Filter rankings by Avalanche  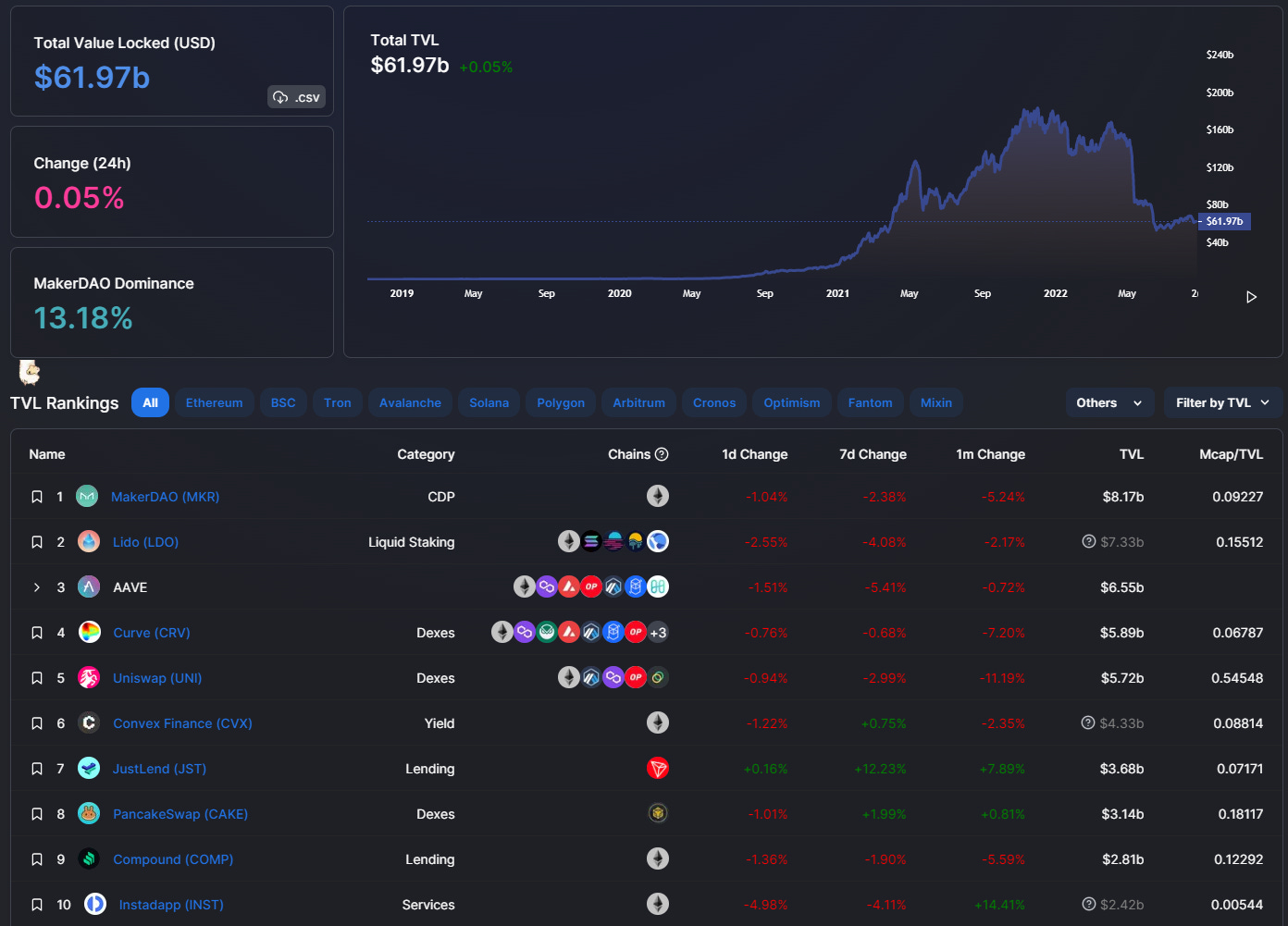(410, 402)
